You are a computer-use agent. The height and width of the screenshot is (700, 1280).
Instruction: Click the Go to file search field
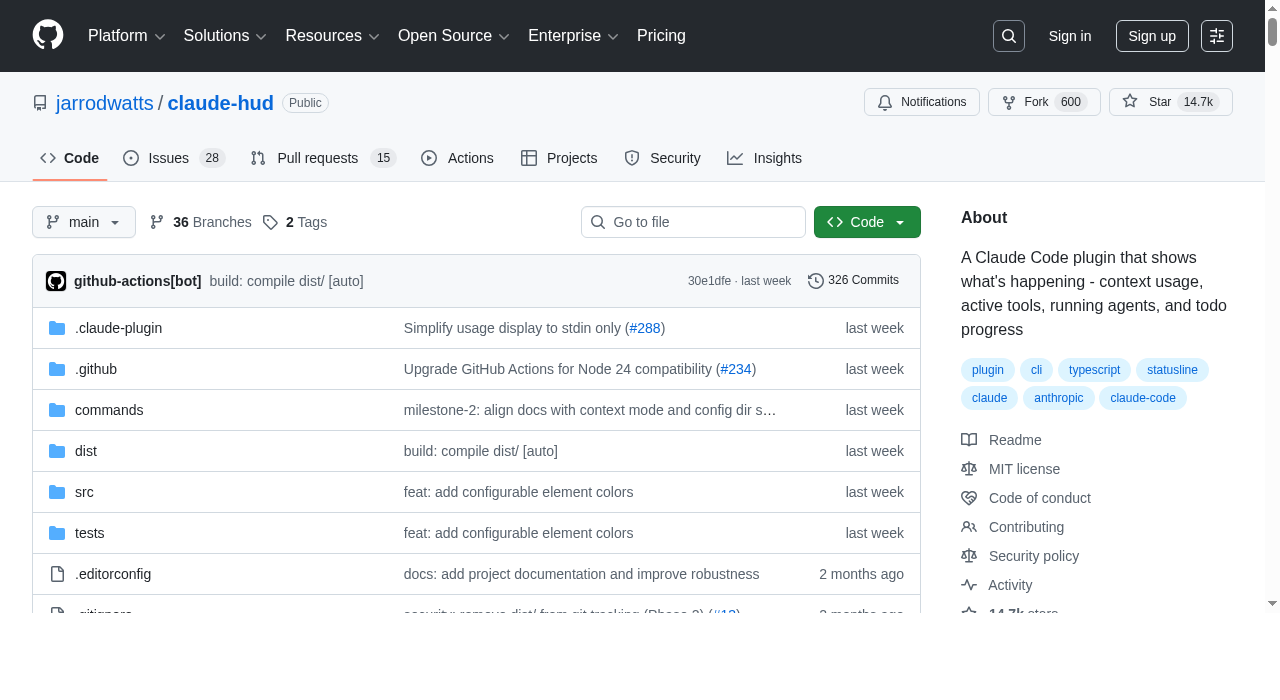pos(704,222)
